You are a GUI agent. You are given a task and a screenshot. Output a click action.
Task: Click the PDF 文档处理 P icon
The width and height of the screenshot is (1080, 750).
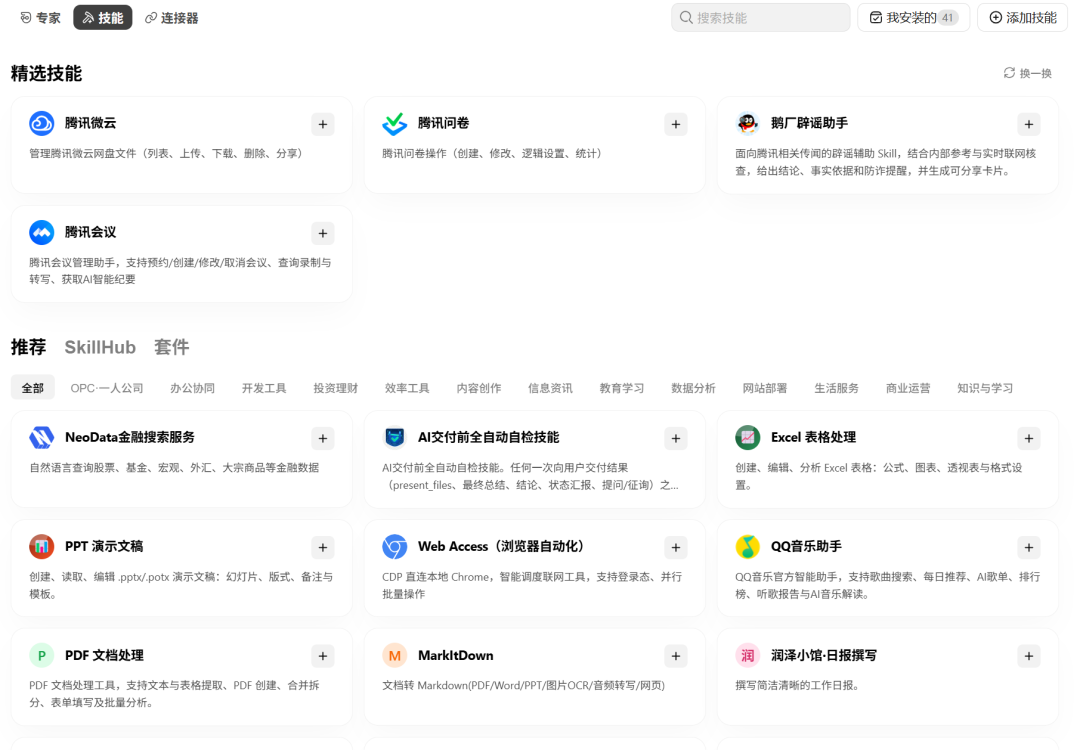[x=41, y=656]
